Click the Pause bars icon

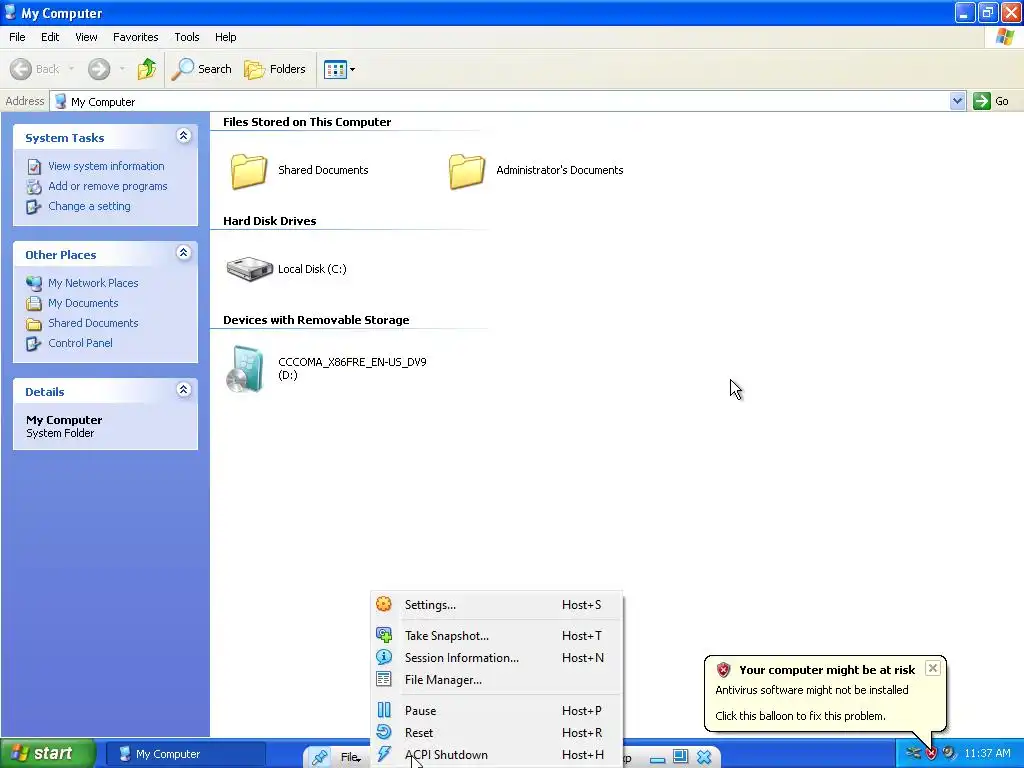tap(384, 710)
